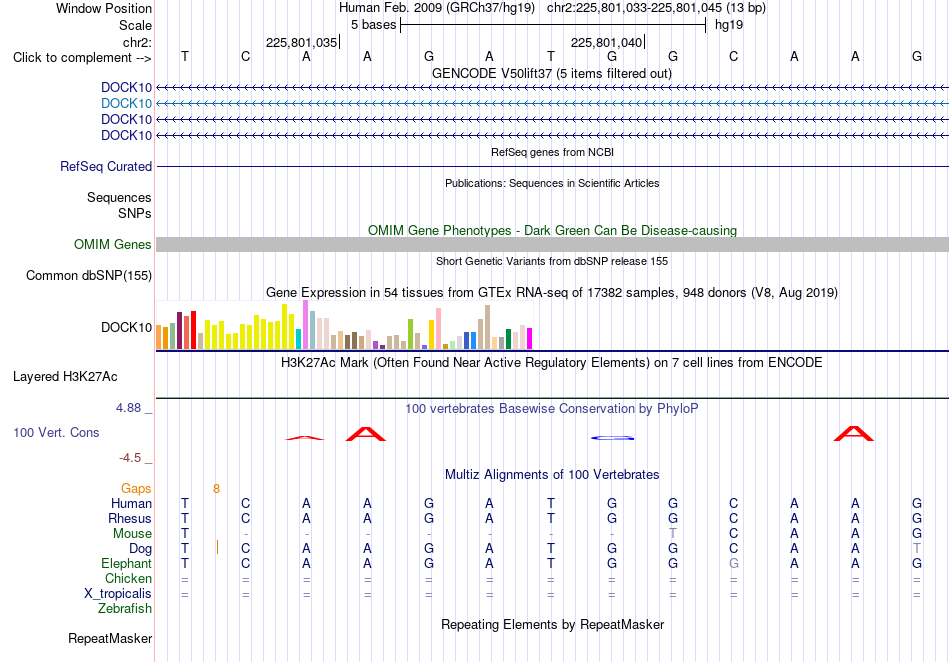This screenshot has height=662, width=950.
Task: Open the OMIM Genes track label
Action: [112, 245]
